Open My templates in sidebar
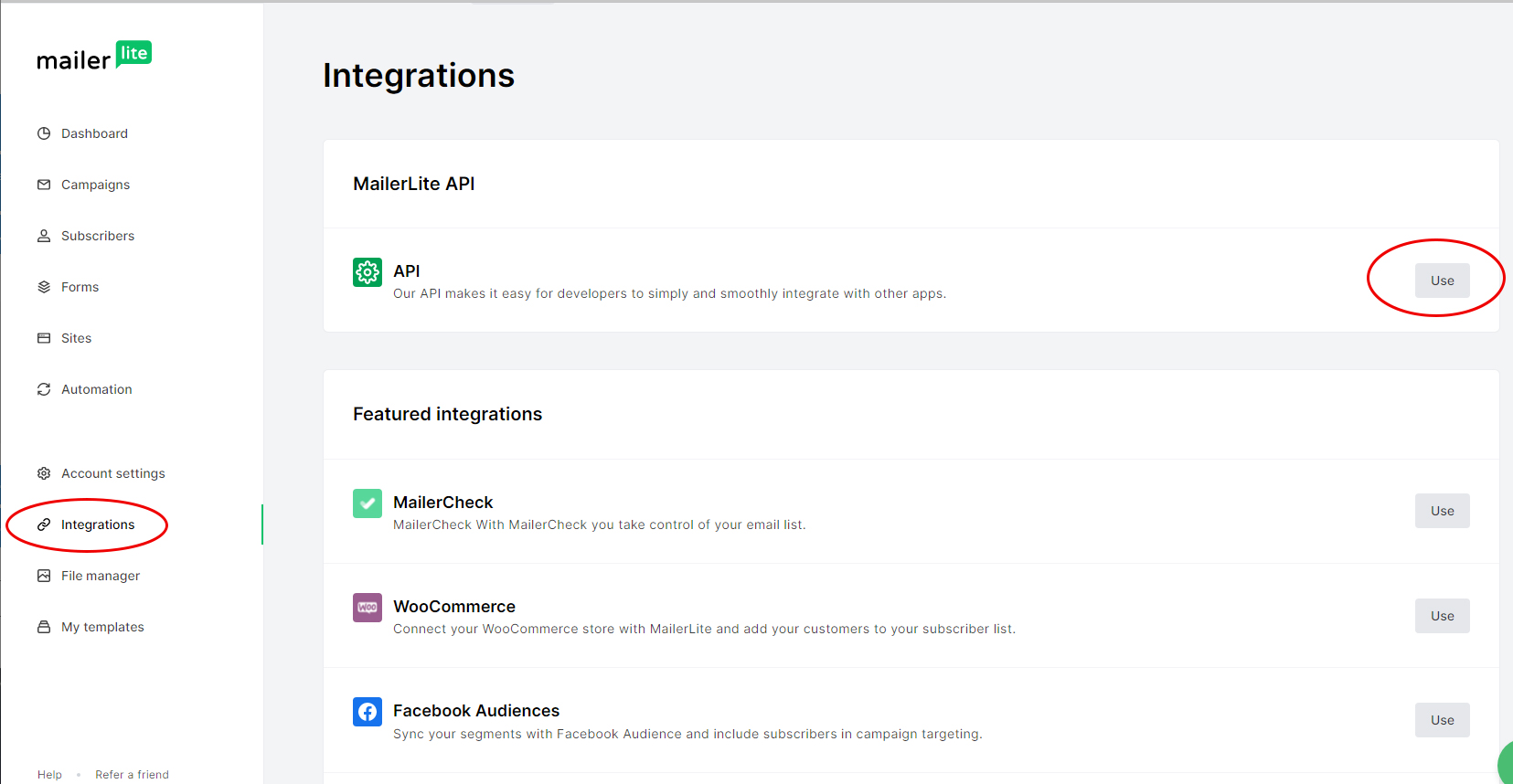The image size is (1513, 784). pyautogui.click(x=102, y=627)
